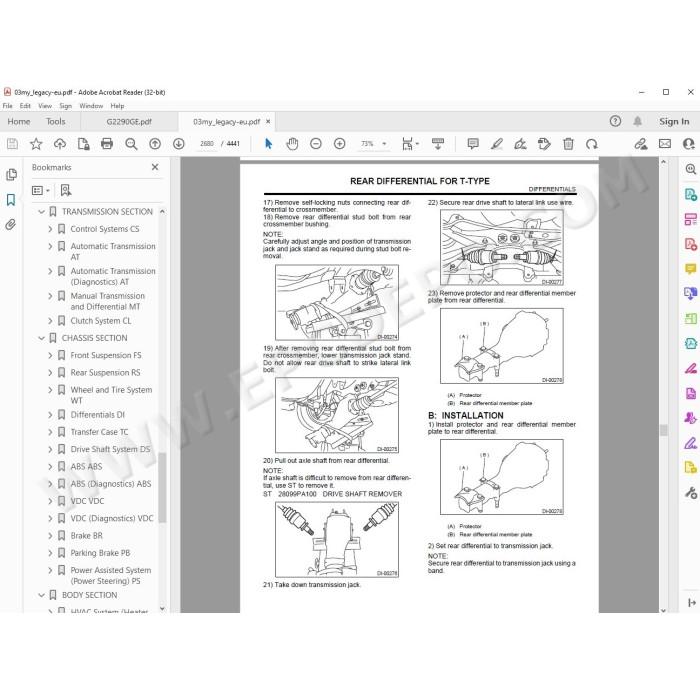Go to next page arrow
The width and height of the screenshot is (700, 700).
179,144
